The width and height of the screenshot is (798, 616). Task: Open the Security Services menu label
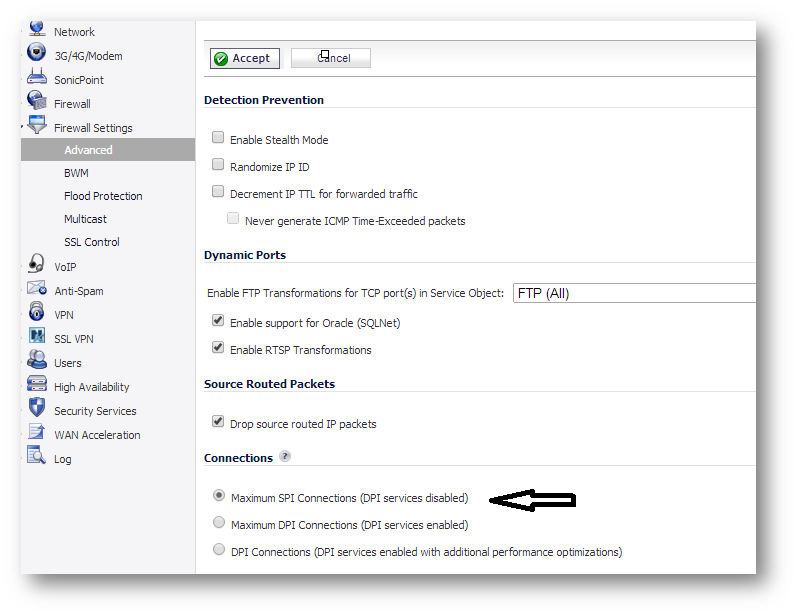point(95,411)
